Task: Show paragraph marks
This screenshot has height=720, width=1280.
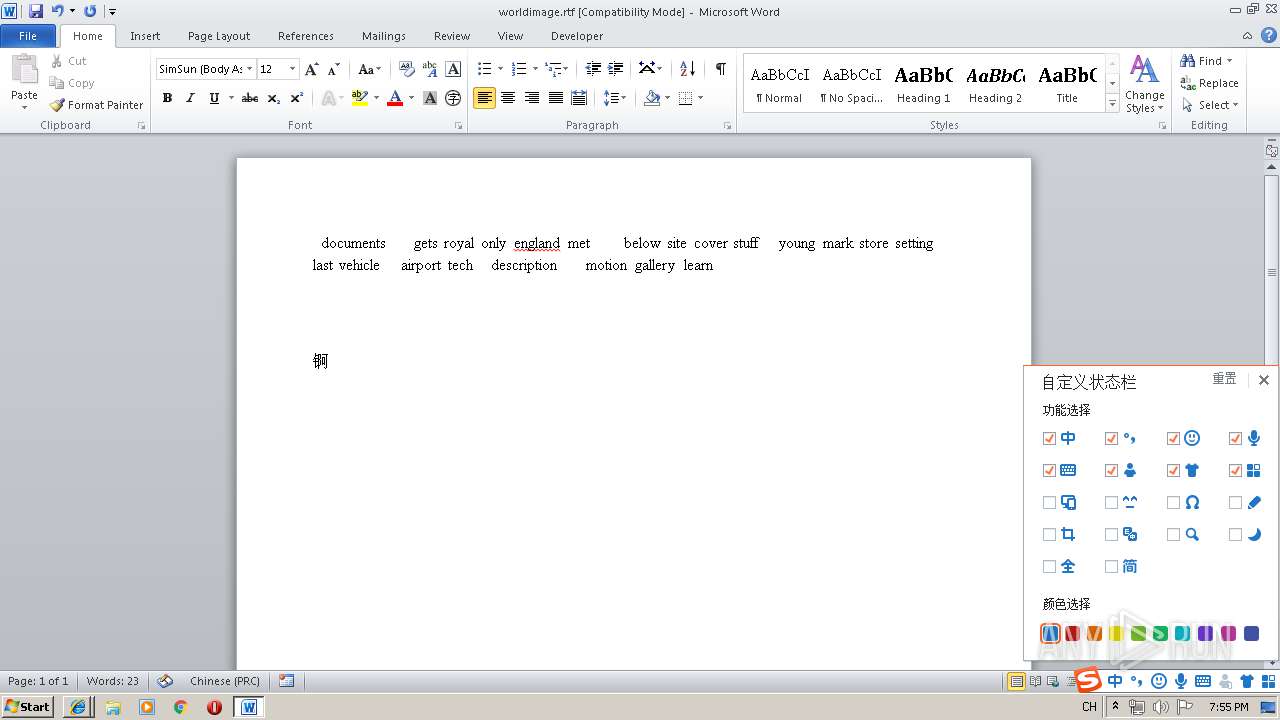Action: tap(720, 69)
